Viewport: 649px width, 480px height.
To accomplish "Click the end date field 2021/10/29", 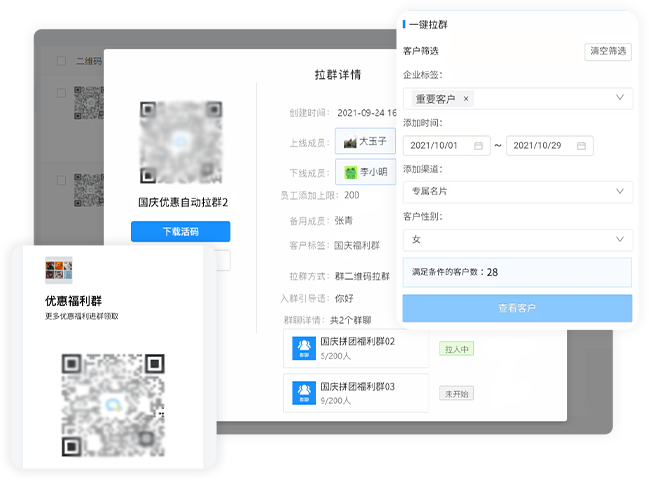I will (x=550, y=146).
